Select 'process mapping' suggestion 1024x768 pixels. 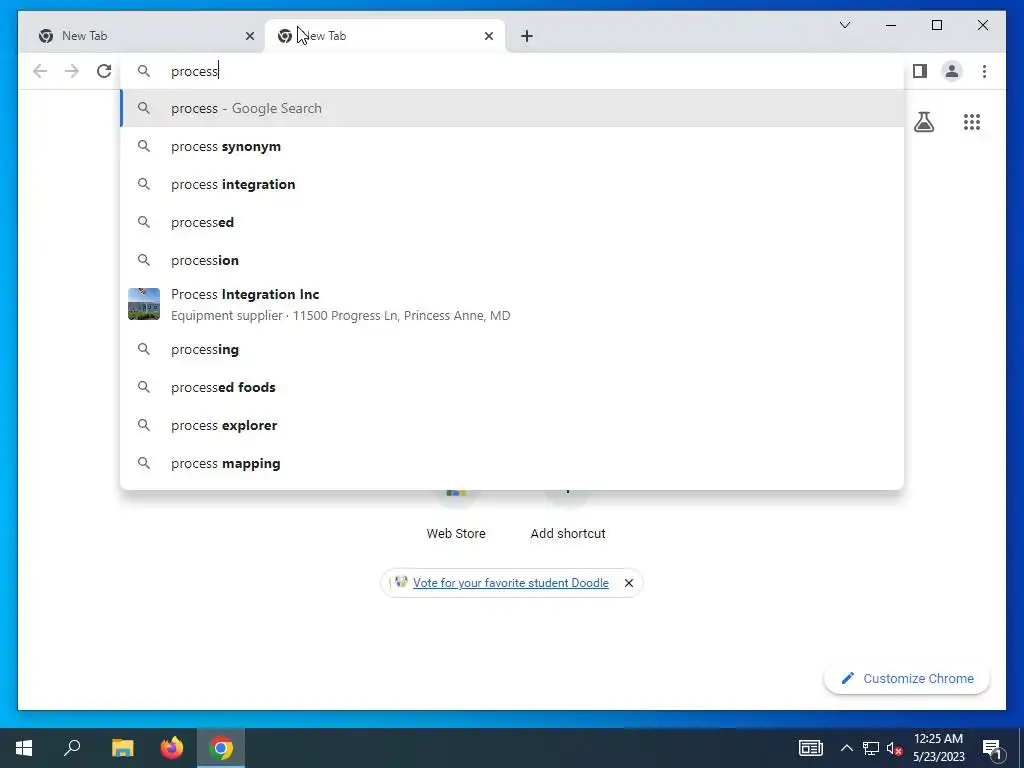pos(513,463)
